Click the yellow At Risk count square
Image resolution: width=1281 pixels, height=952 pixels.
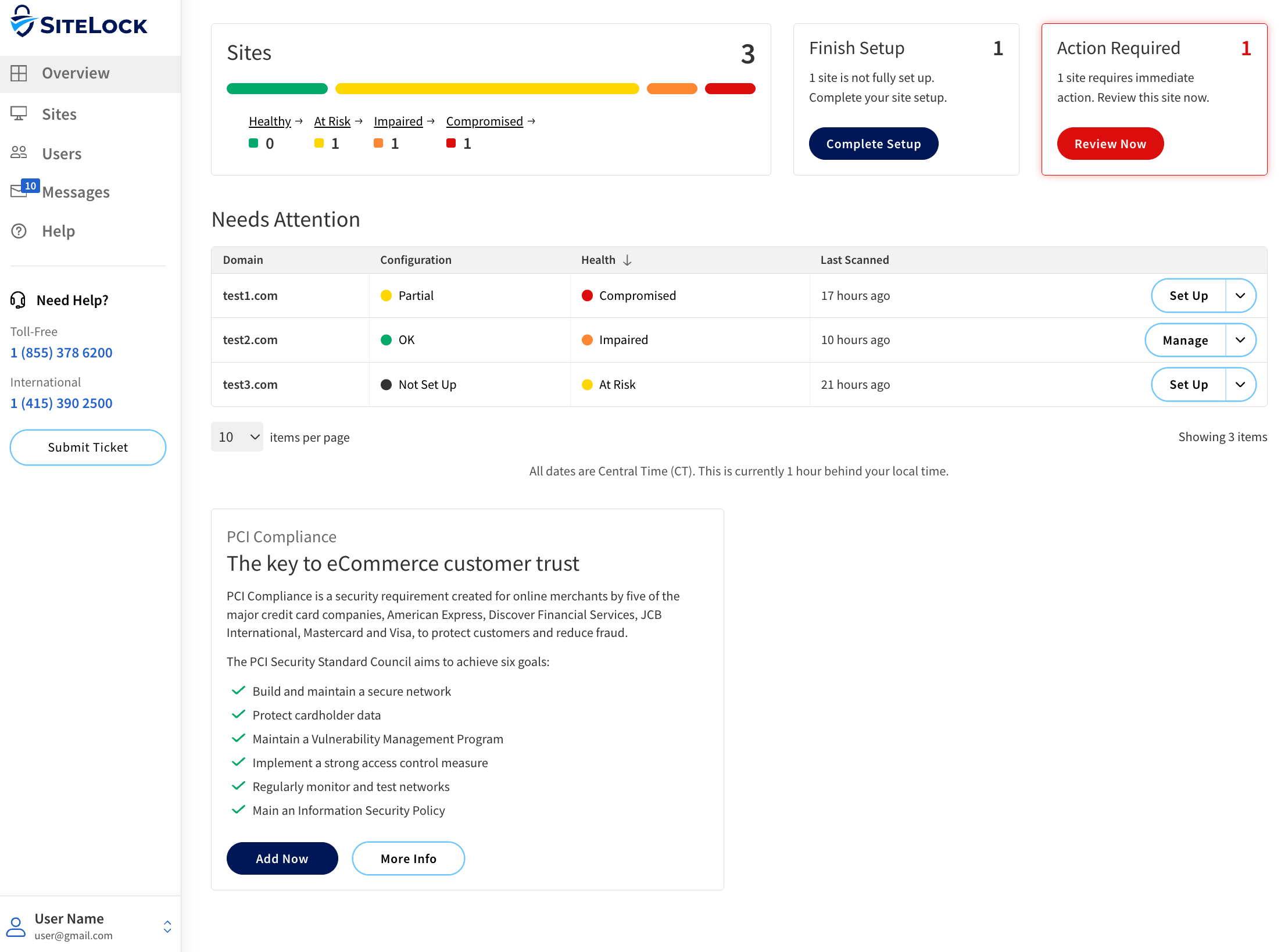point(319,143)
